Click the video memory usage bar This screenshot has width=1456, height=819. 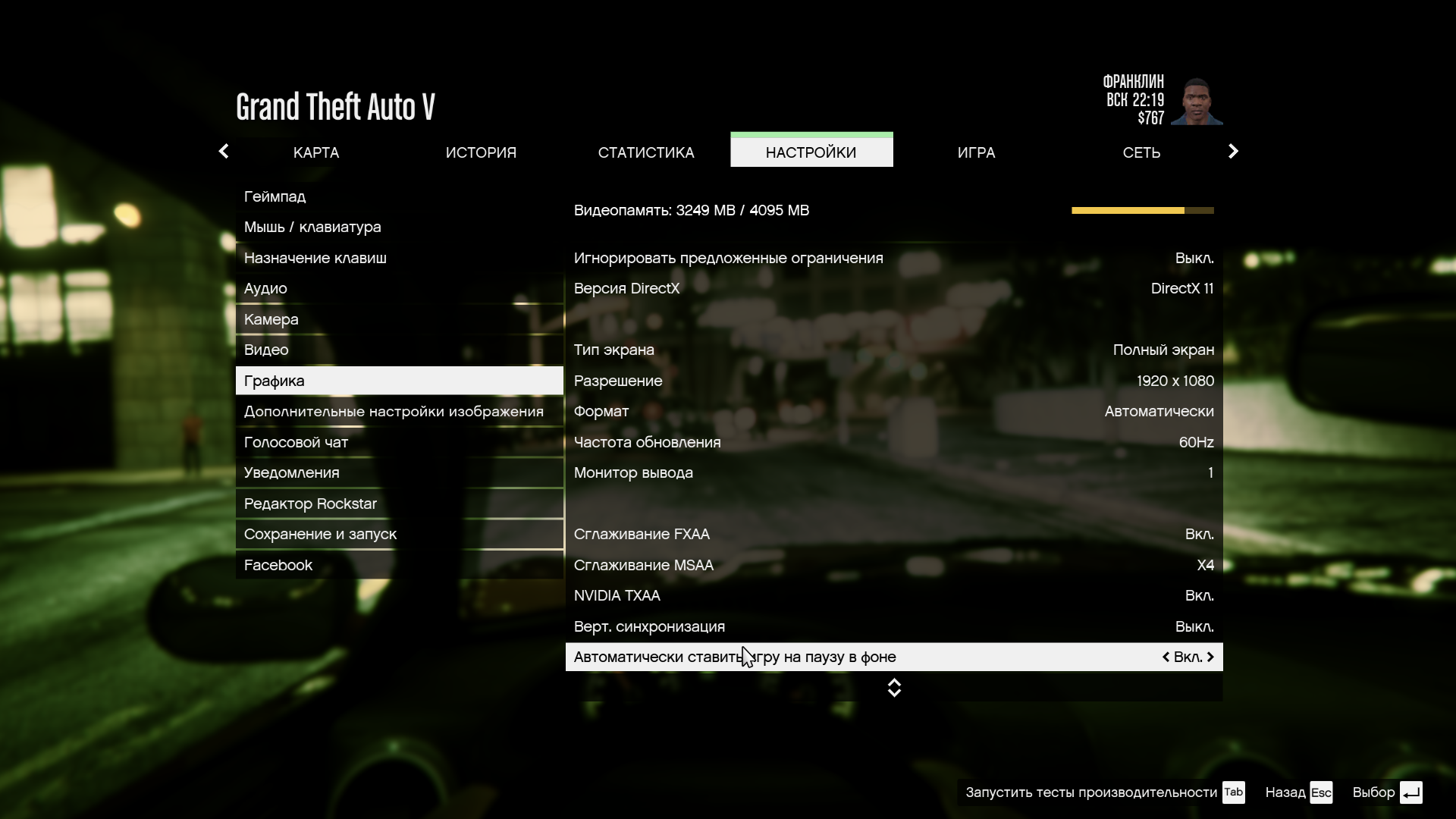click(1143, 210)
